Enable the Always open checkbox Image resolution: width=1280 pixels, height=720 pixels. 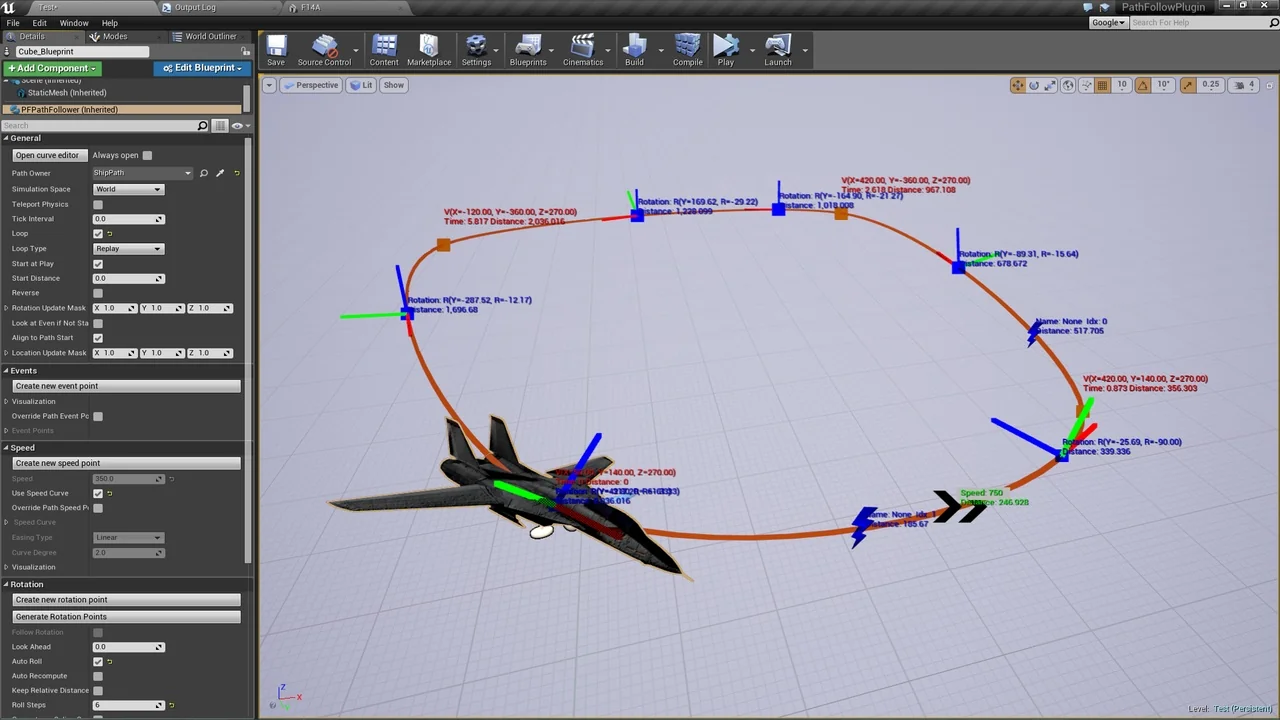point(147,155)
